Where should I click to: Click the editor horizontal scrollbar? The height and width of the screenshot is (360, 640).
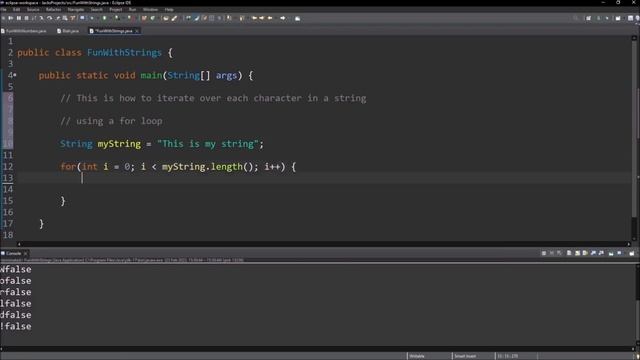tap(324, 244)
